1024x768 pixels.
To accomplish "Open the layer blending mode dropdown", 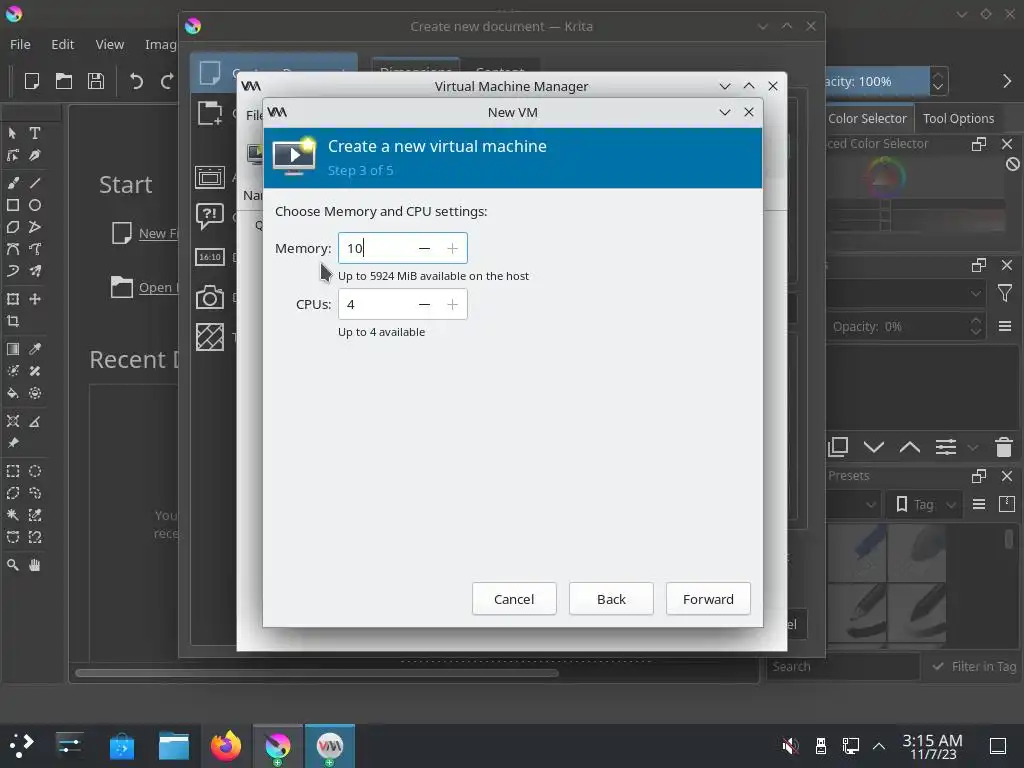I will [x=906, y=293].
